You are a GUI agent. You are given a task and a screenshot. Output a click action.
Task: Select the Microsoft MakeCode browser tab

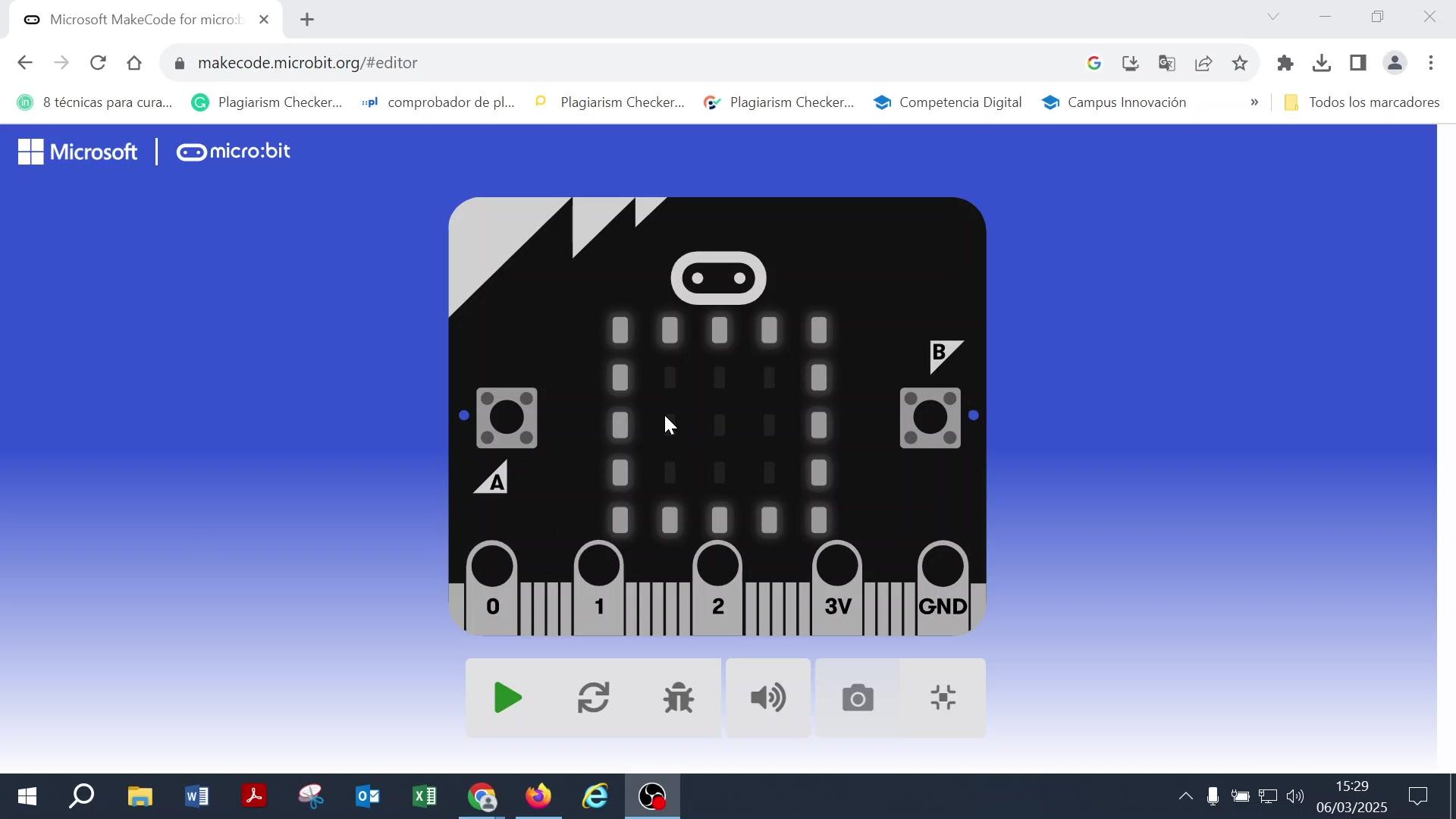[144, 20]
